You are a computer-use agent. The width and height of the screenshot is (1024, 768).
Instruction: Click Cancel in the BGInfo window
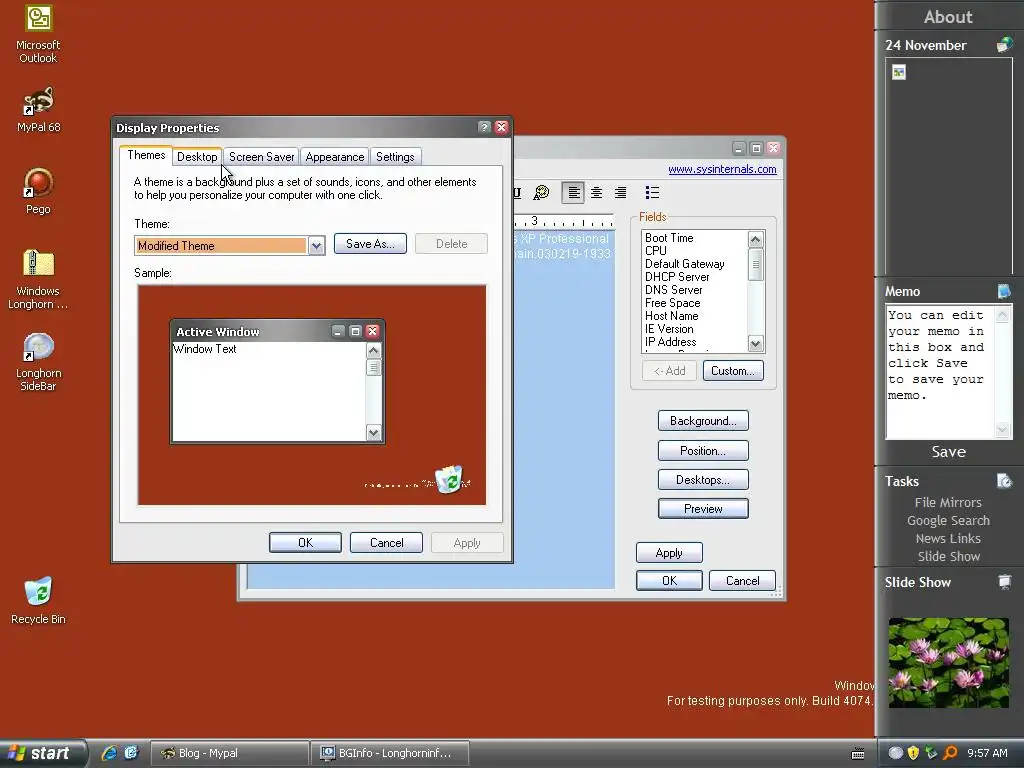[x=743, y=581]
